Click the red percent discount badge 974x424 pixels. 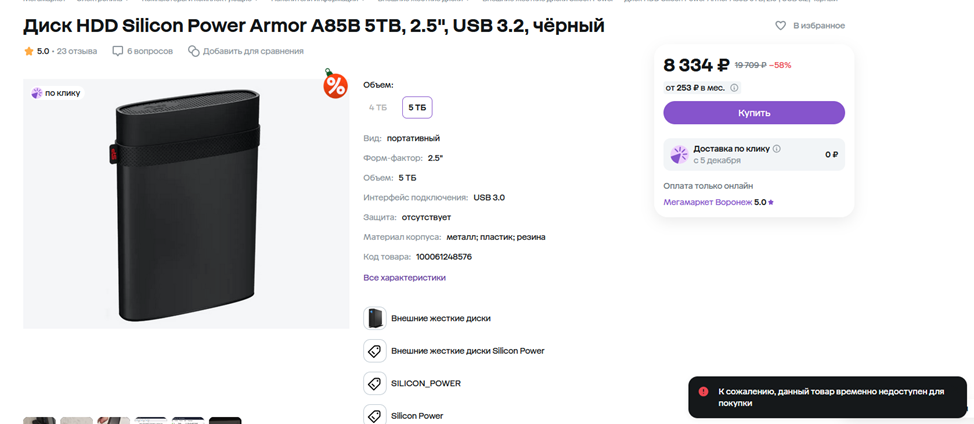[335, 85]
